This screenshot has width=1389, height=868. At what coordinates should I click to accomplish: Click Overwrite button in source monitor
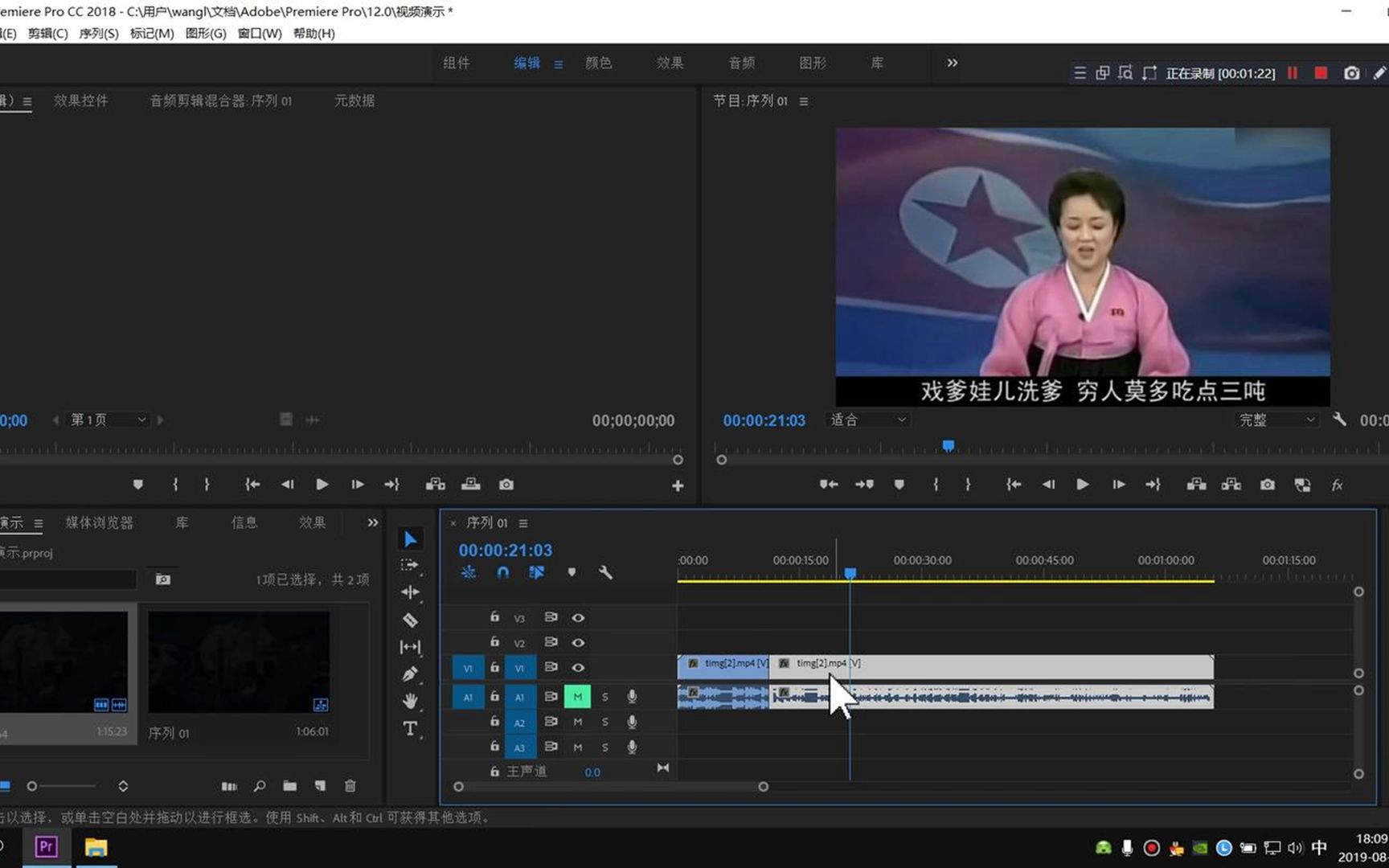point(470,485)
